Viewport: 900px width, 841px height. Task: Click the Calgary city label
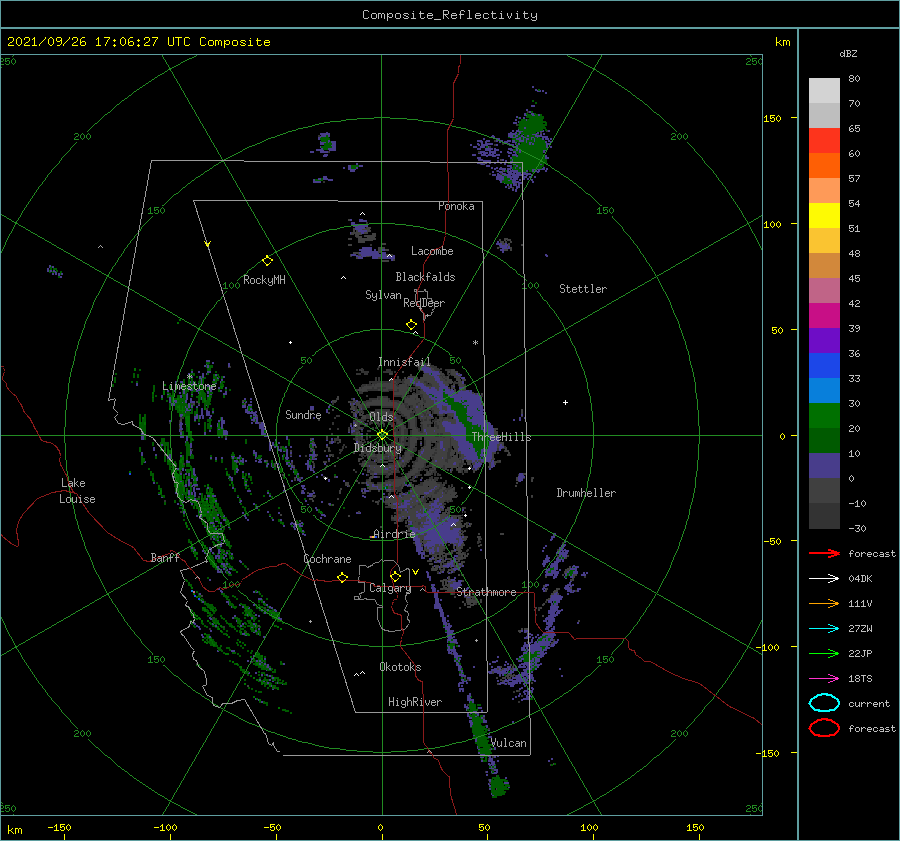[x=390, y=588]
